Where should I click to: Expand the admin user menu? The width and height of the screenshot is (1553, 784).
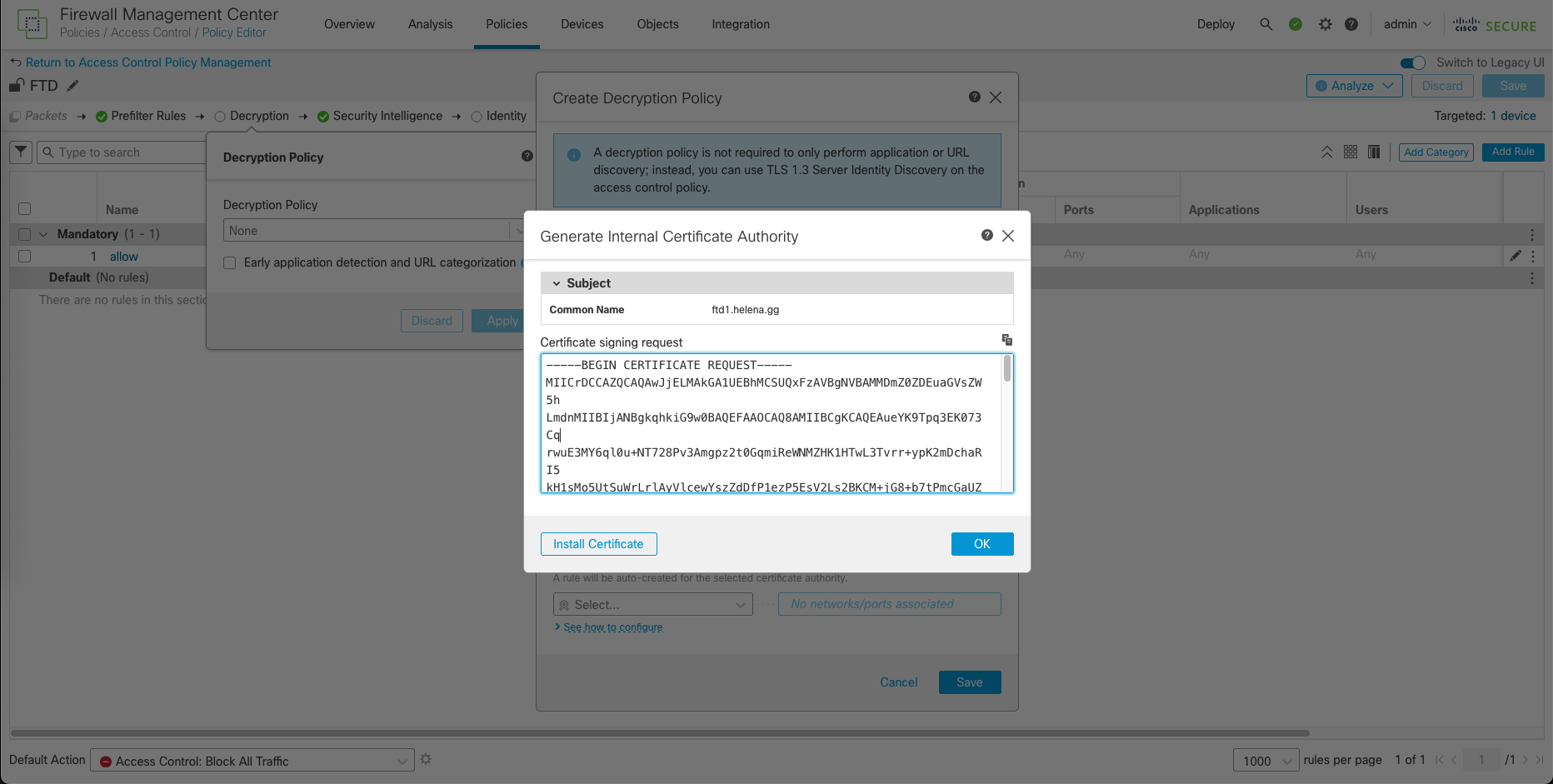[x=1406, y=24]
